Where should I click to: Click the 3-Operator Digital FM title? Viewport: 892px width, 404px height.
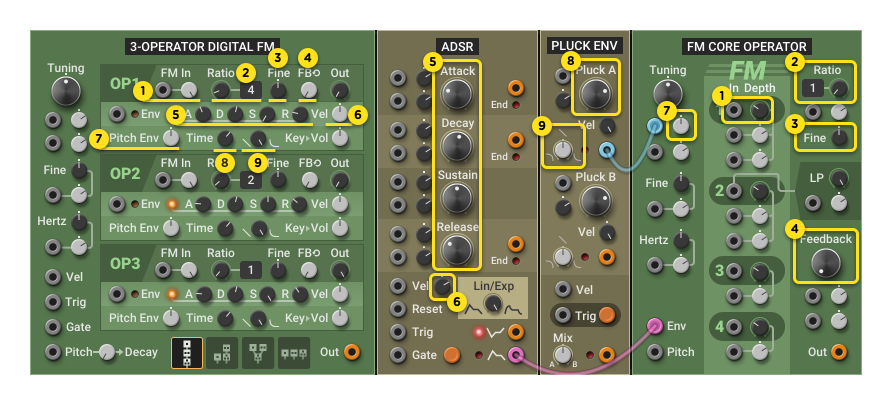pyautogui.click(x=200, y=46)
